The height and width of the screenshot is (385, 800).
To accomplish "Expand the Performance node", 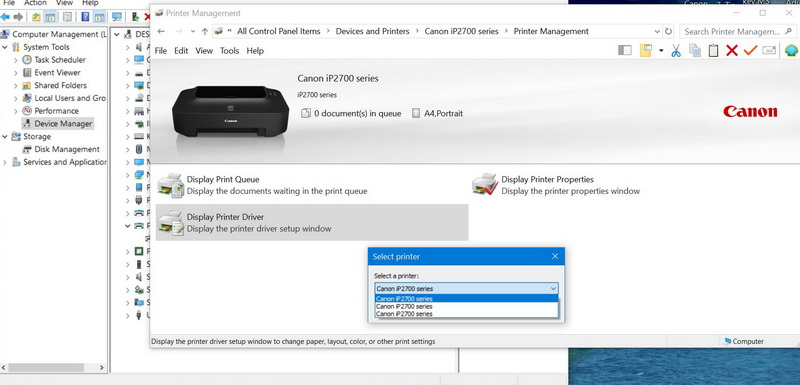I will [x=15, y=111].
